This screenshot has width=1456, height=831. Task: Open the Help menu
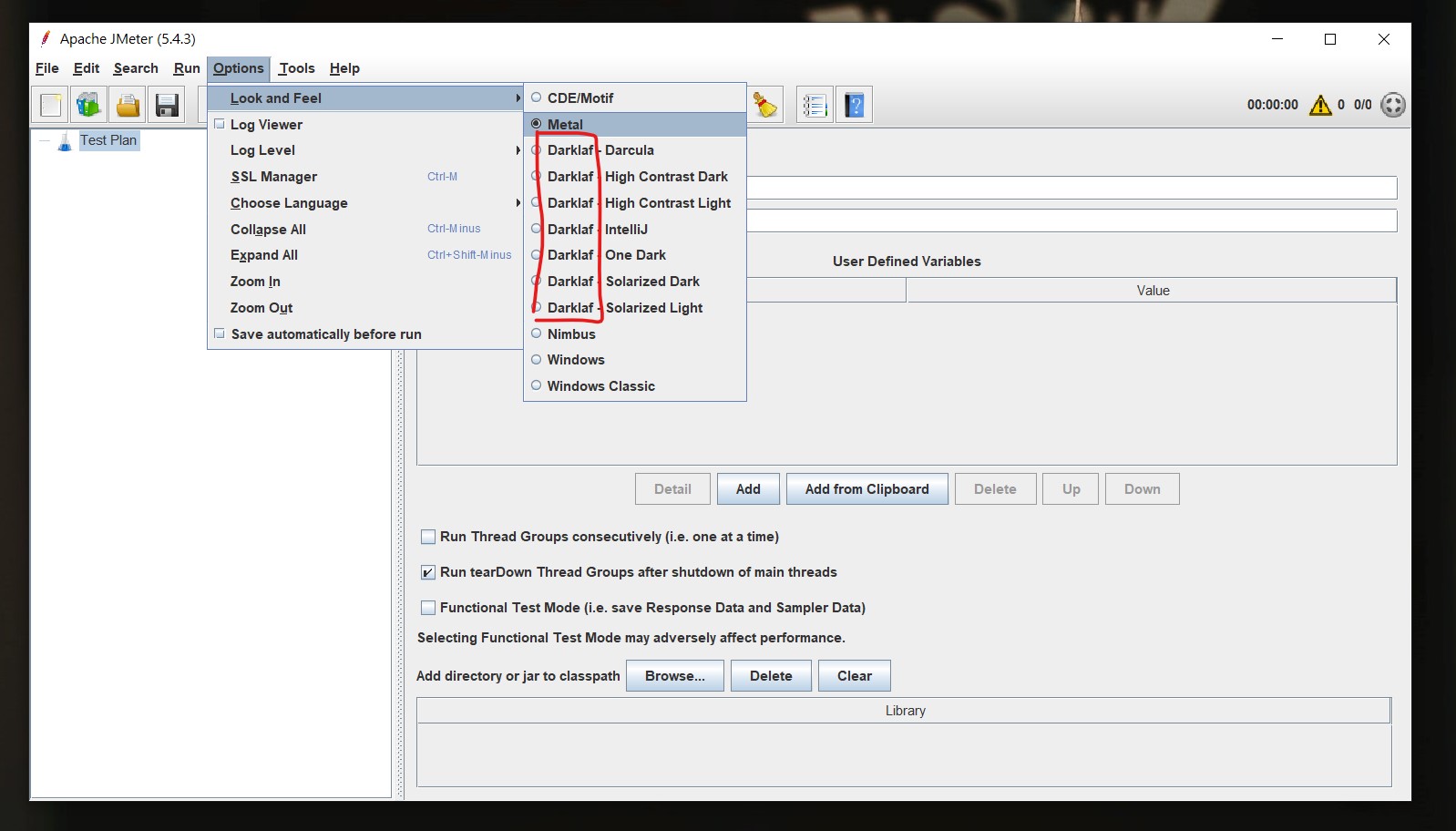click(x=344, y=68)
